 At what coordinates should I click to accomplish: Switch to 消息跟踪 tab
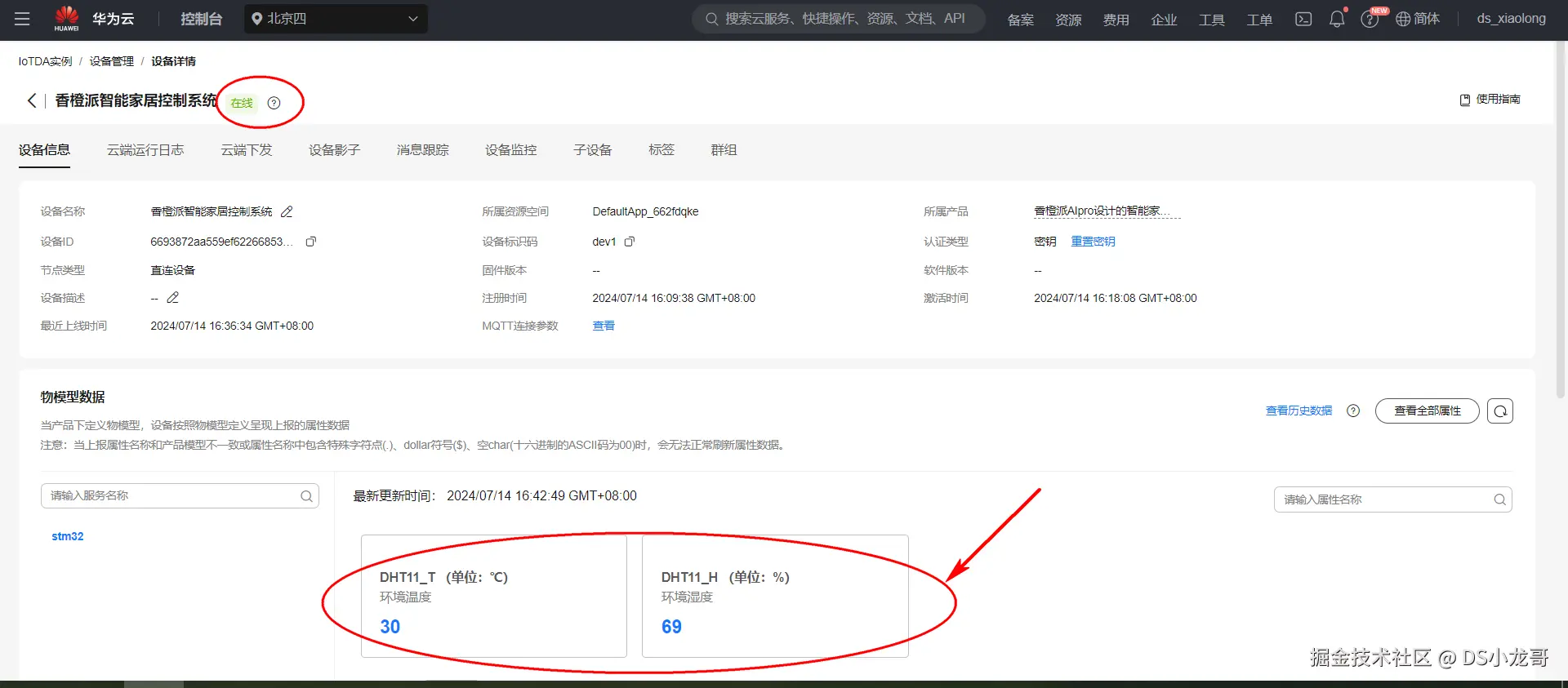click(422, 150)
